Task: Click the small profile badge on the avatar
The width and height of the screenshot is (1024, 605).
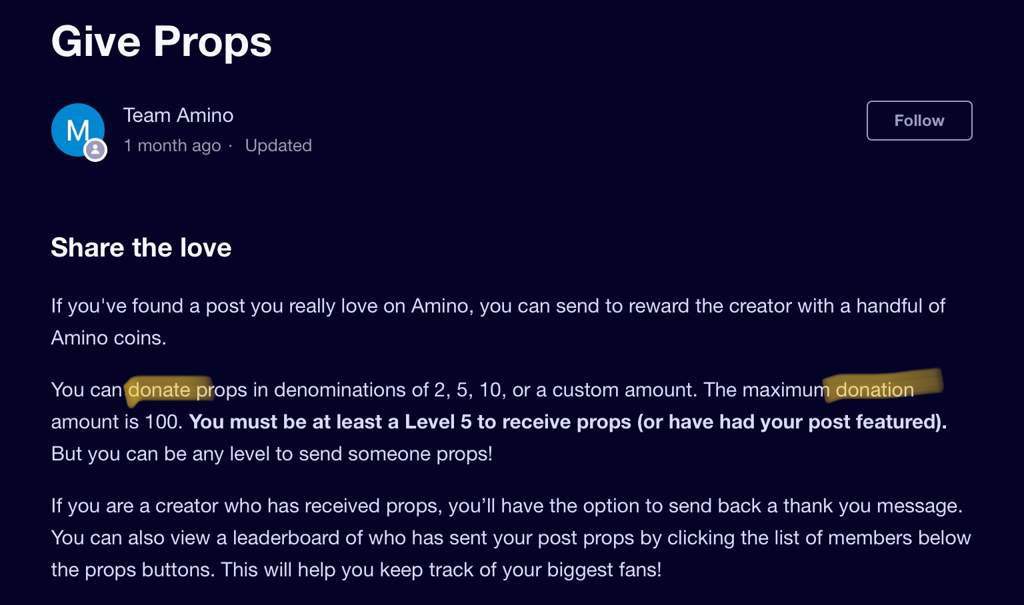Action: (95, 150)
